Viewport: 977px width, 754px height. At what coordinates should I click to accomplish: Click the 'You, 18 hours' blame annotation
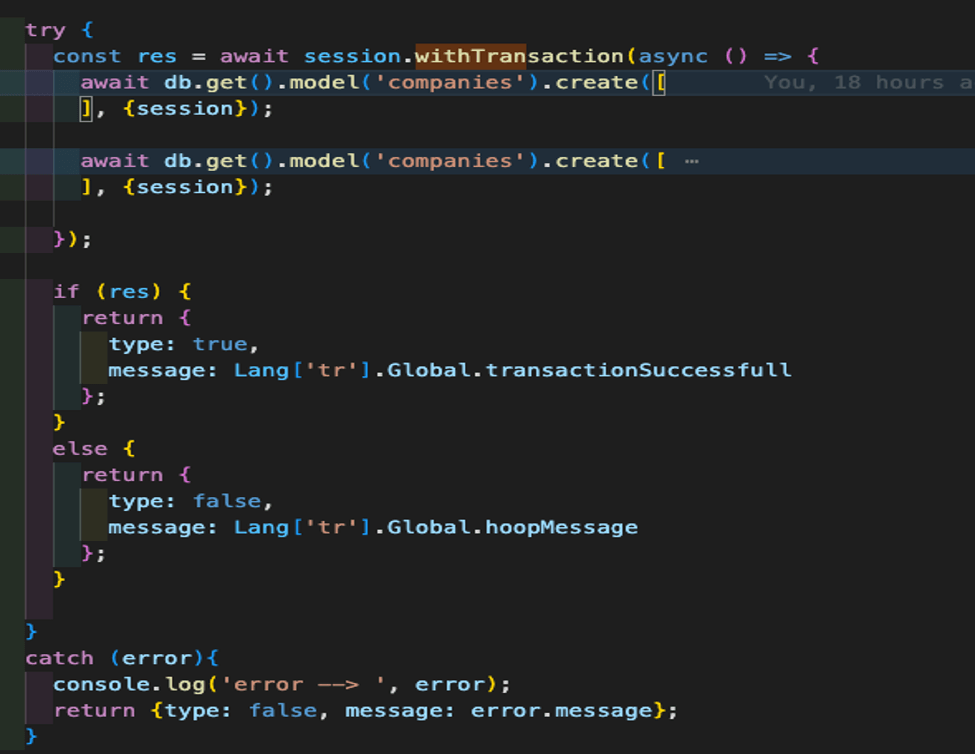point(867,82)
